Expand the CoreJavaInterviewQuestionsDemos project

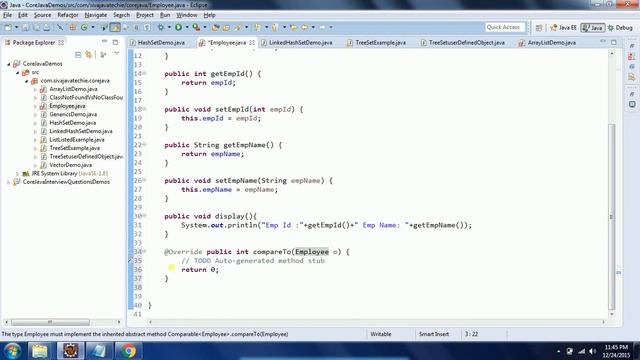click(9, 182)
